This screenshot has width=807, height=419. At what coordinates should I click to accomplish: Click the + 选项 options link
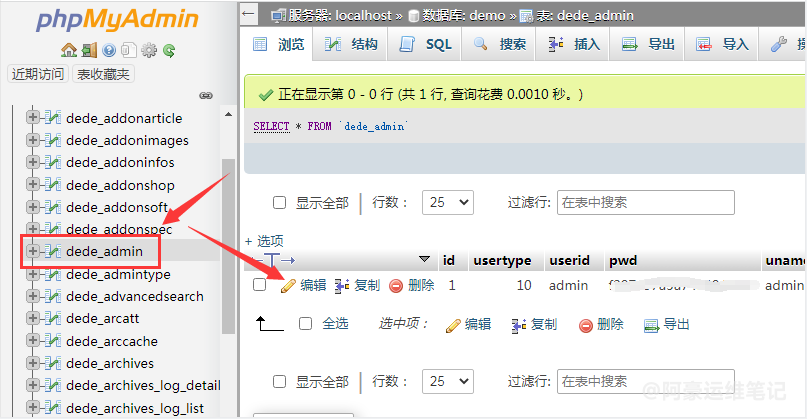(x=264, y=241)
